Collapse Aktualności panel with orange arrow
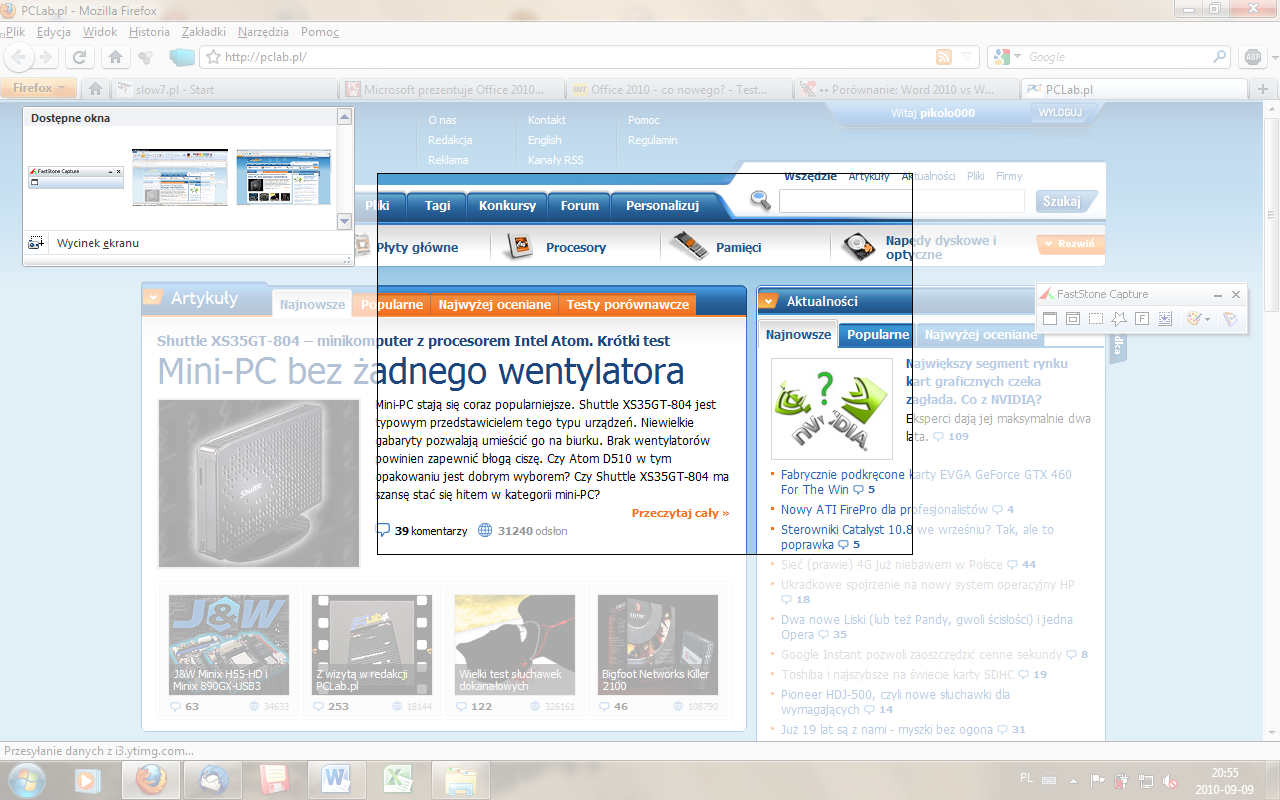The width and height of the screenshot is (1280, 800). pos(769,300)
